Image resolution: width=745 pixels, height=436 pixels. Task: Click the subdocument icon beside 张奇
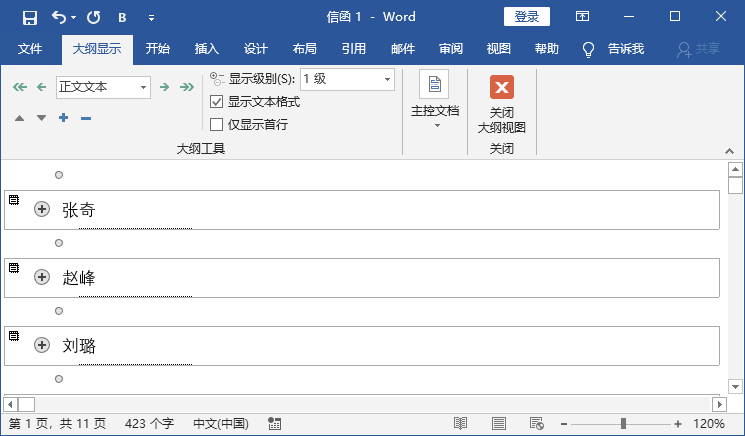[x=14, y=200]
